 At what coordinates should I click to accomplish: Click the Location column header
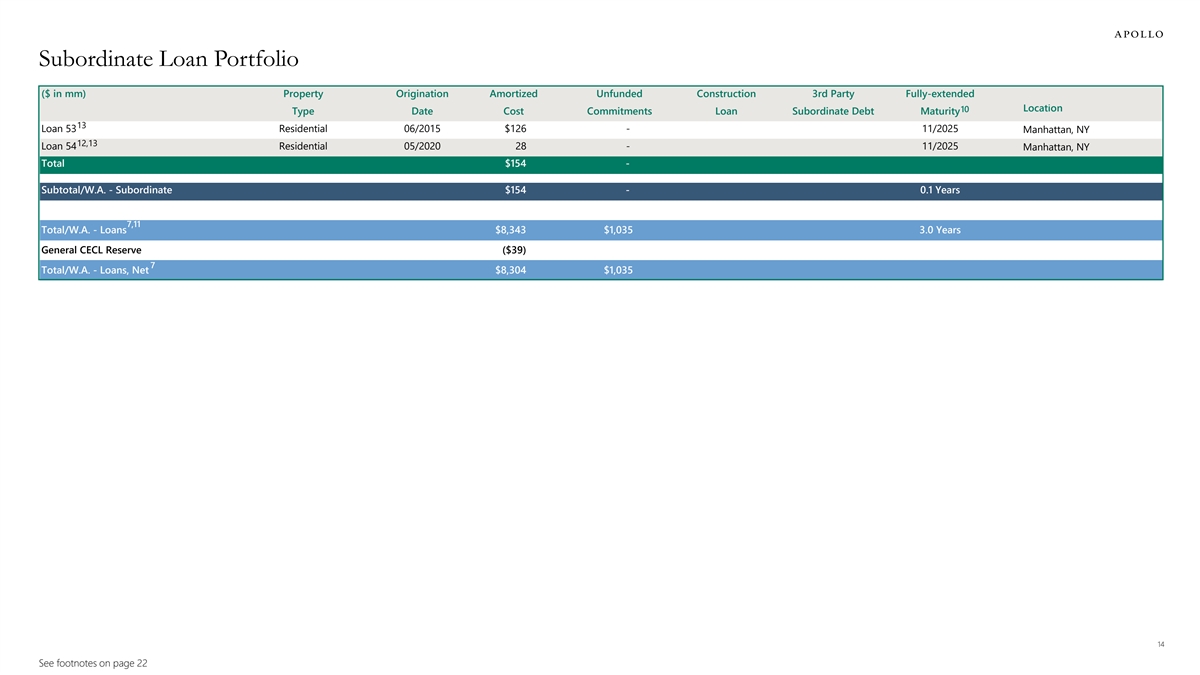point(1043,108)
